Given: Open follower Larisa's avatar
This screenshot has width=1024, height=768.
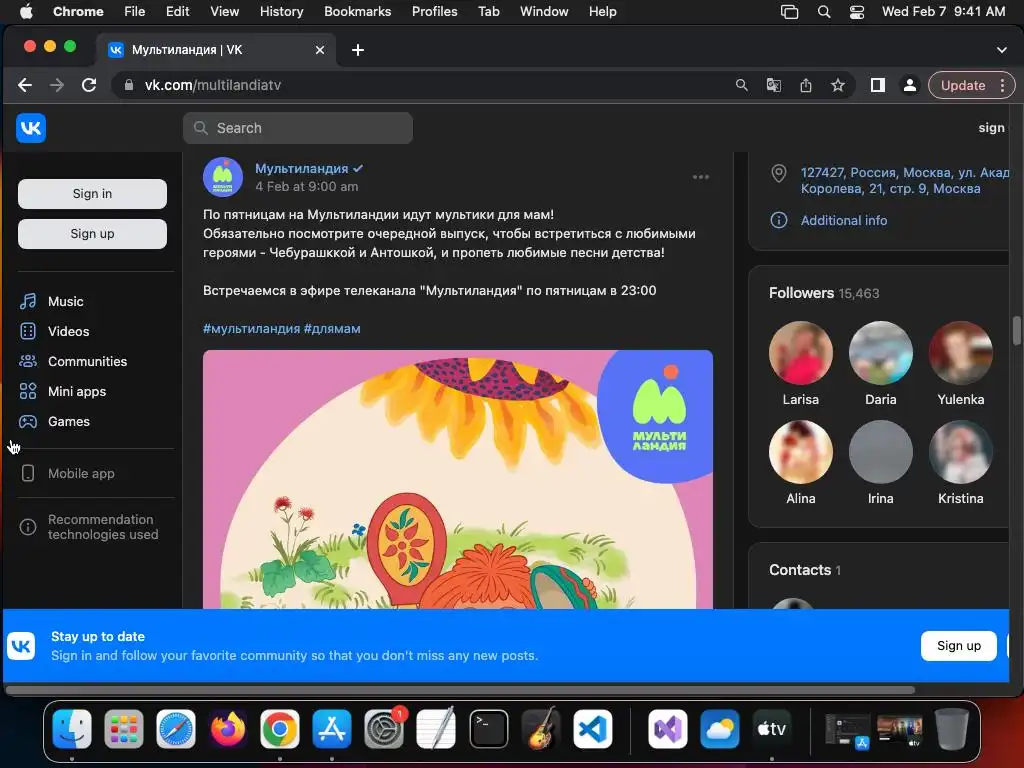Looking at the screenshot, I should point(801,353).
